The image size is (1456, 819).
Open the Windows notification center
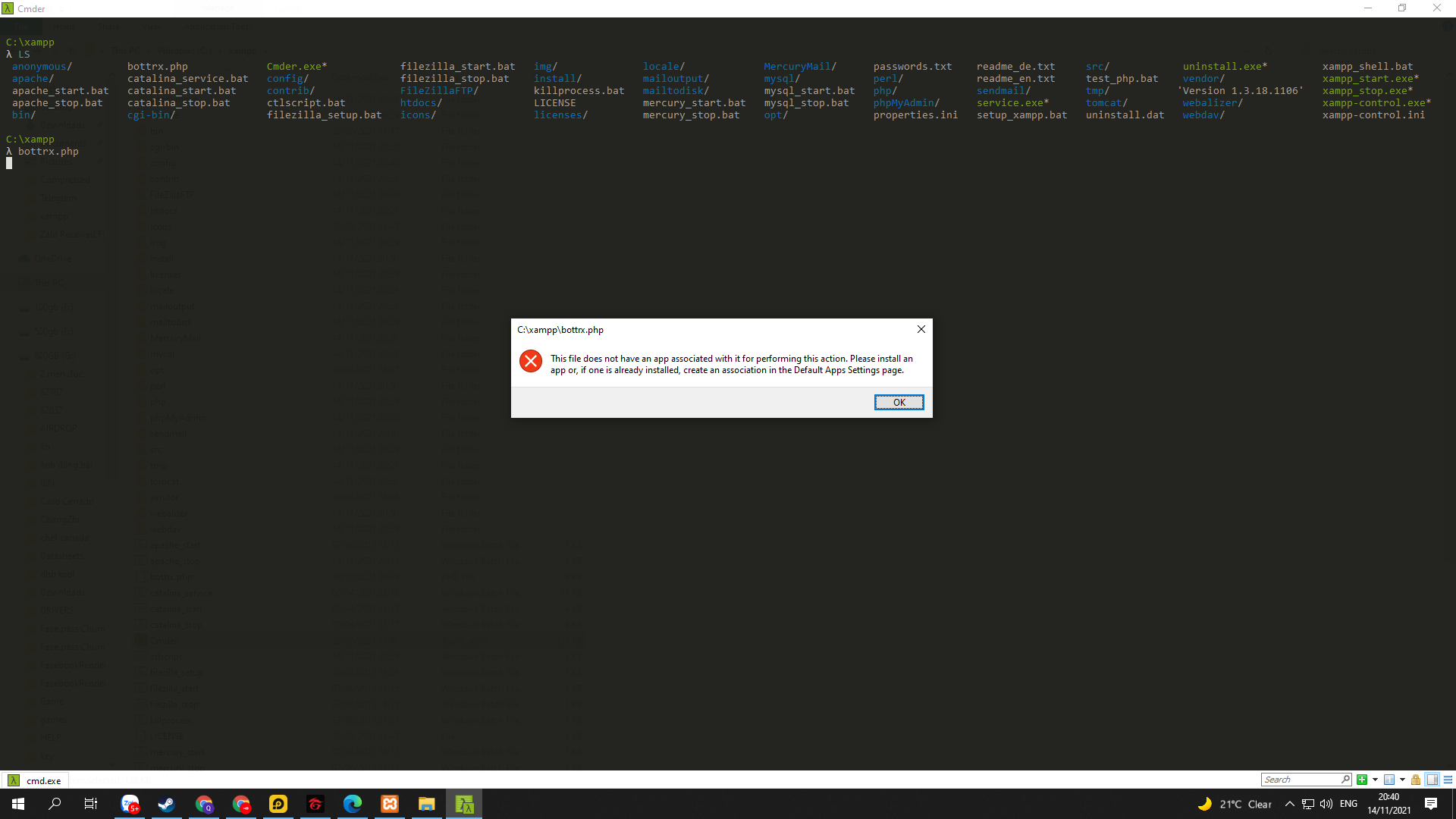(1431, 804)
